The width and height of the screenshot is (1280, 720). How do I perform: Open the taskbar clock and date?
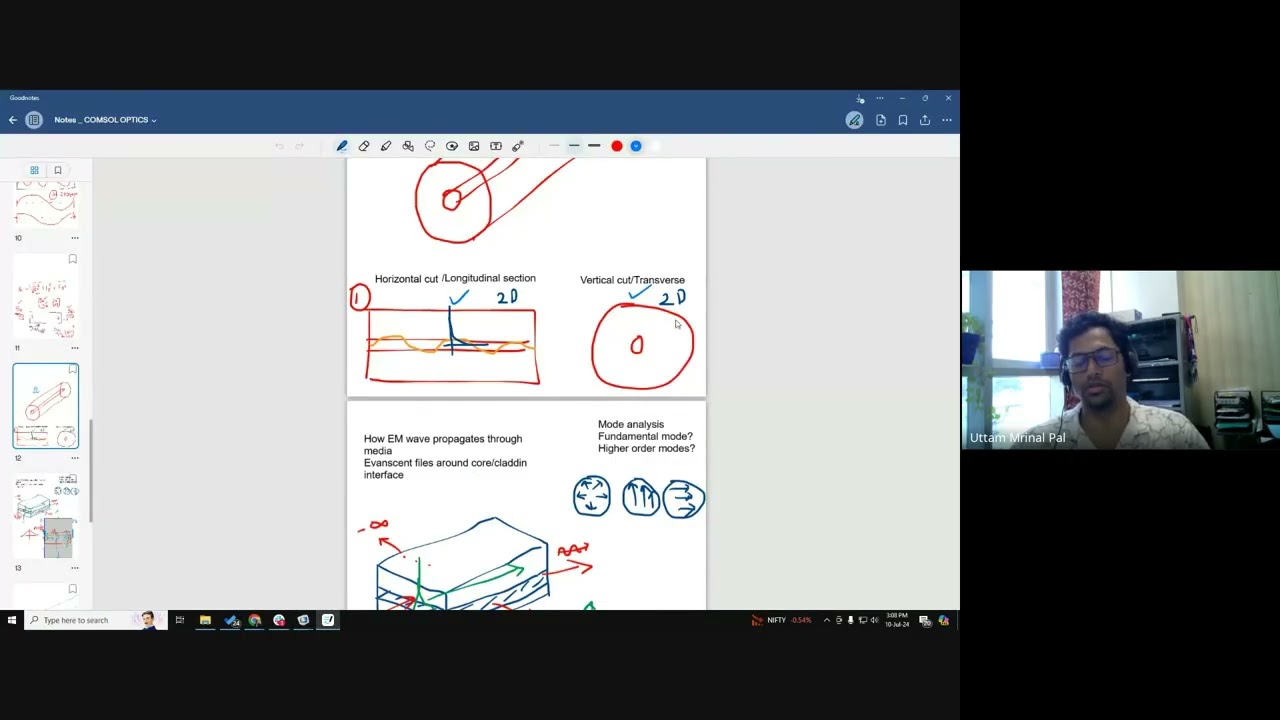pyautogui.click(x=897, y=620)
